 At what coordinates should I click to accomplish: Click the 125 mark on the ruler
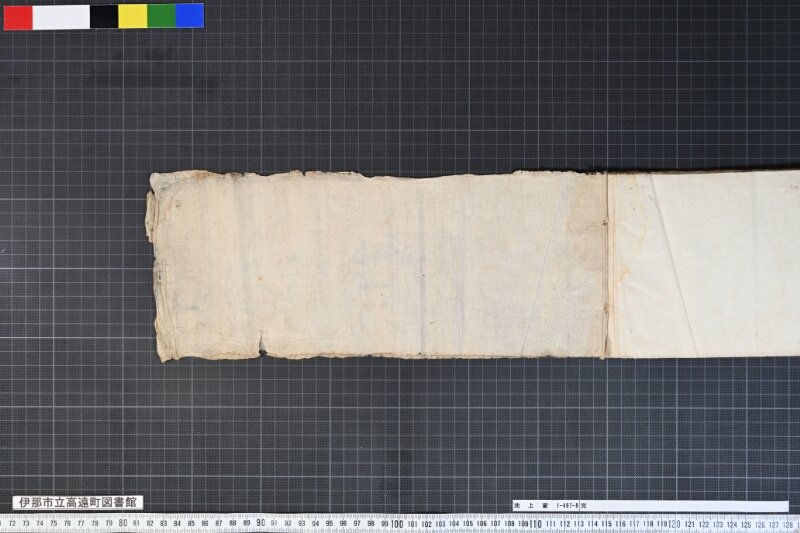click(745, 524)
